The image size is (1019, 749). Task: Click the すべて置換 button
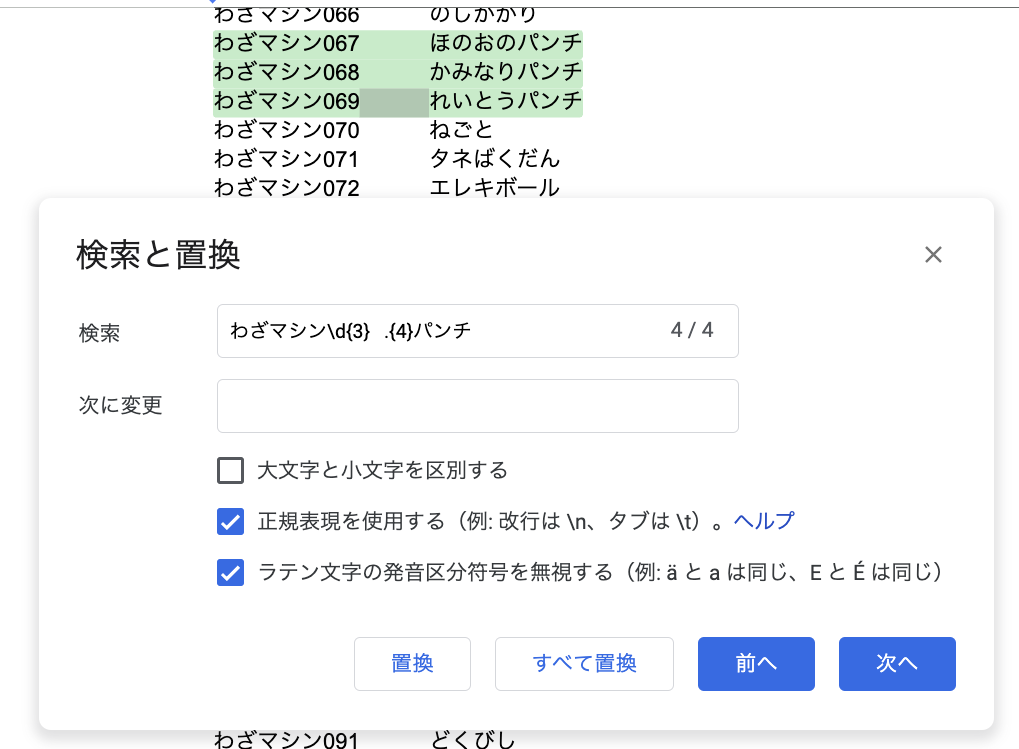[584, 663]
